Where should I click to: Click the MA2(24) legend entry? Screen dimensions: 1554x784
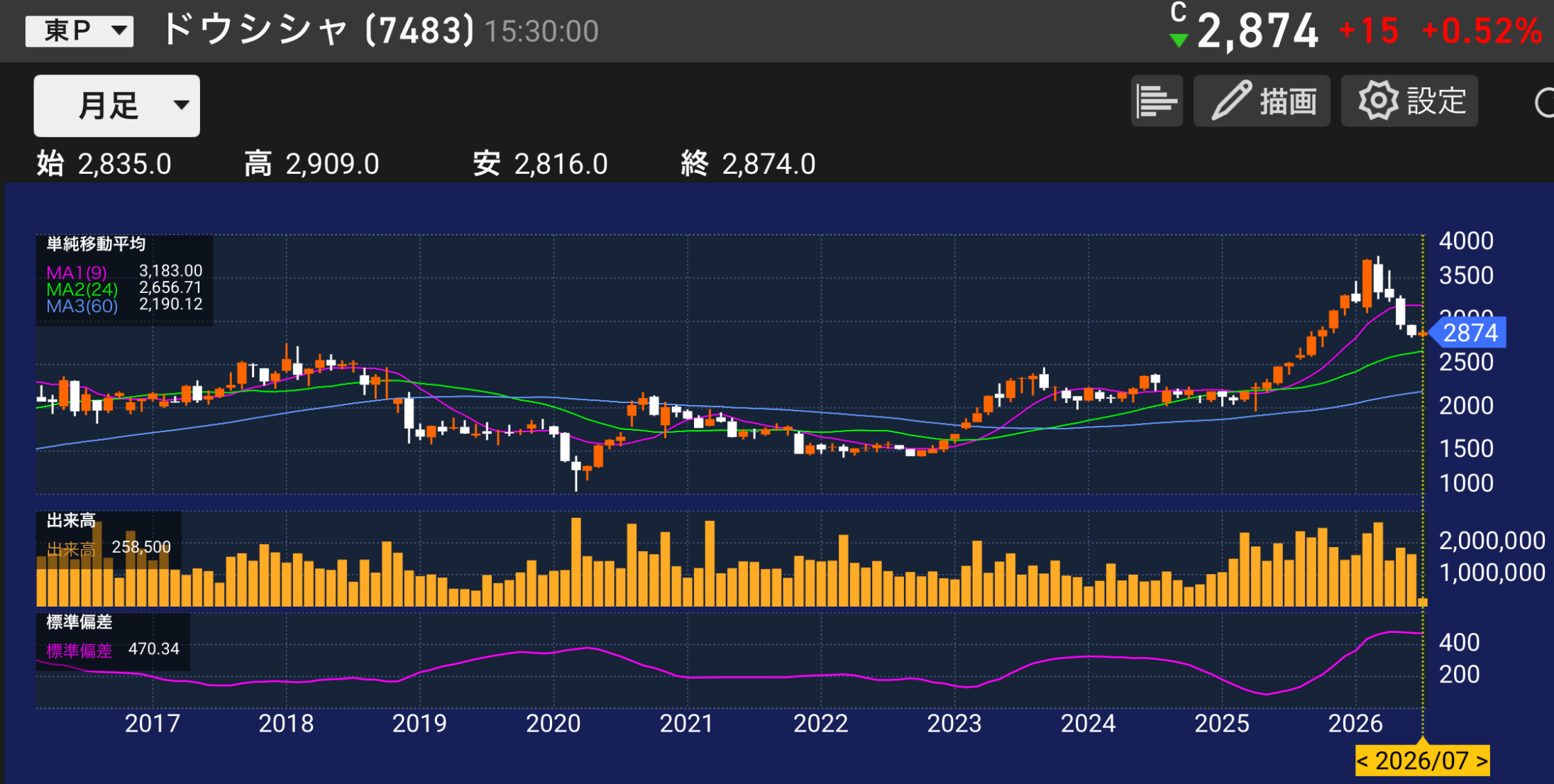(82, 289)
